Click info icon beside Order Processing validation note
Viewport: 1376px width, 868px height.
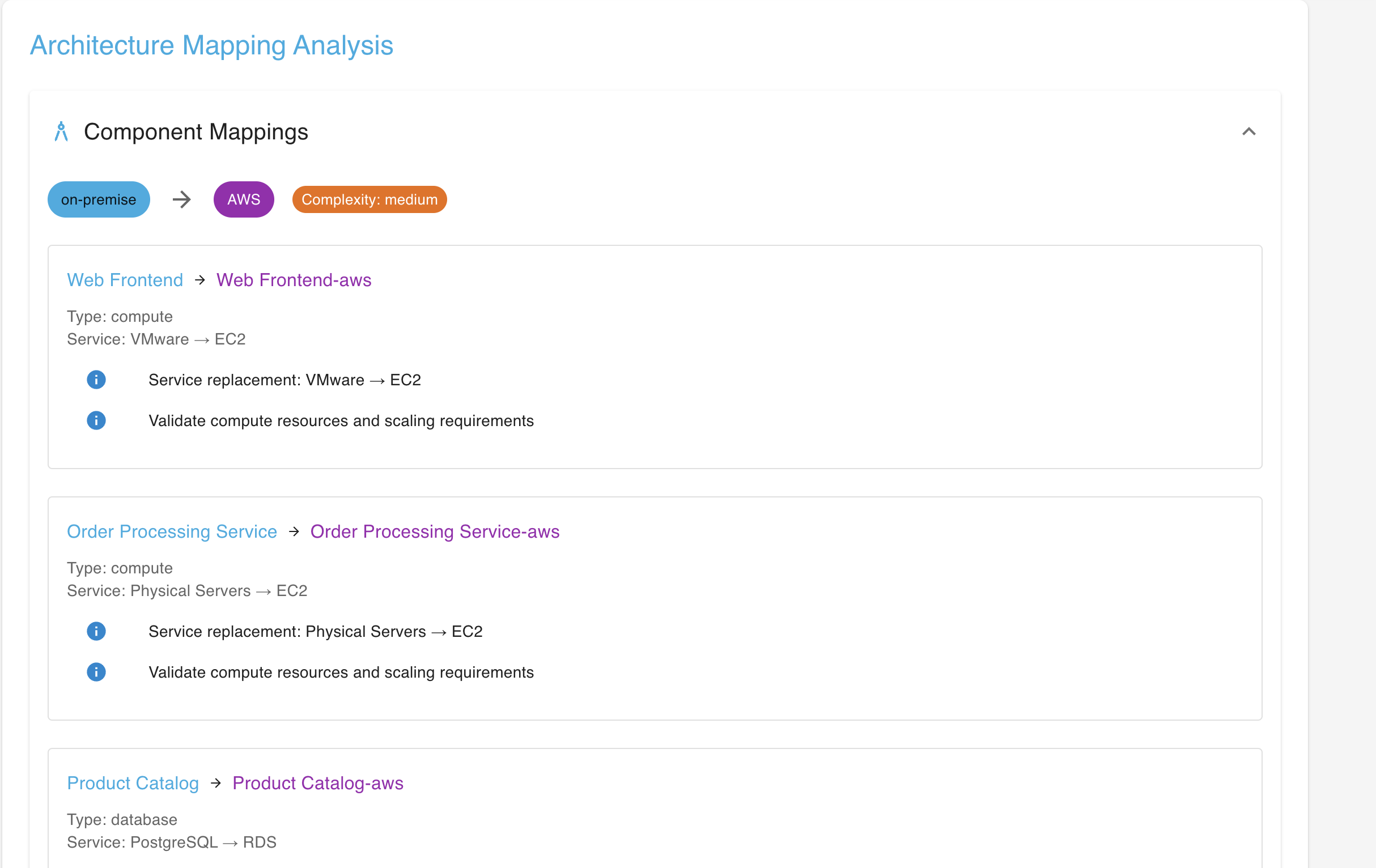(x=96, y=672)
